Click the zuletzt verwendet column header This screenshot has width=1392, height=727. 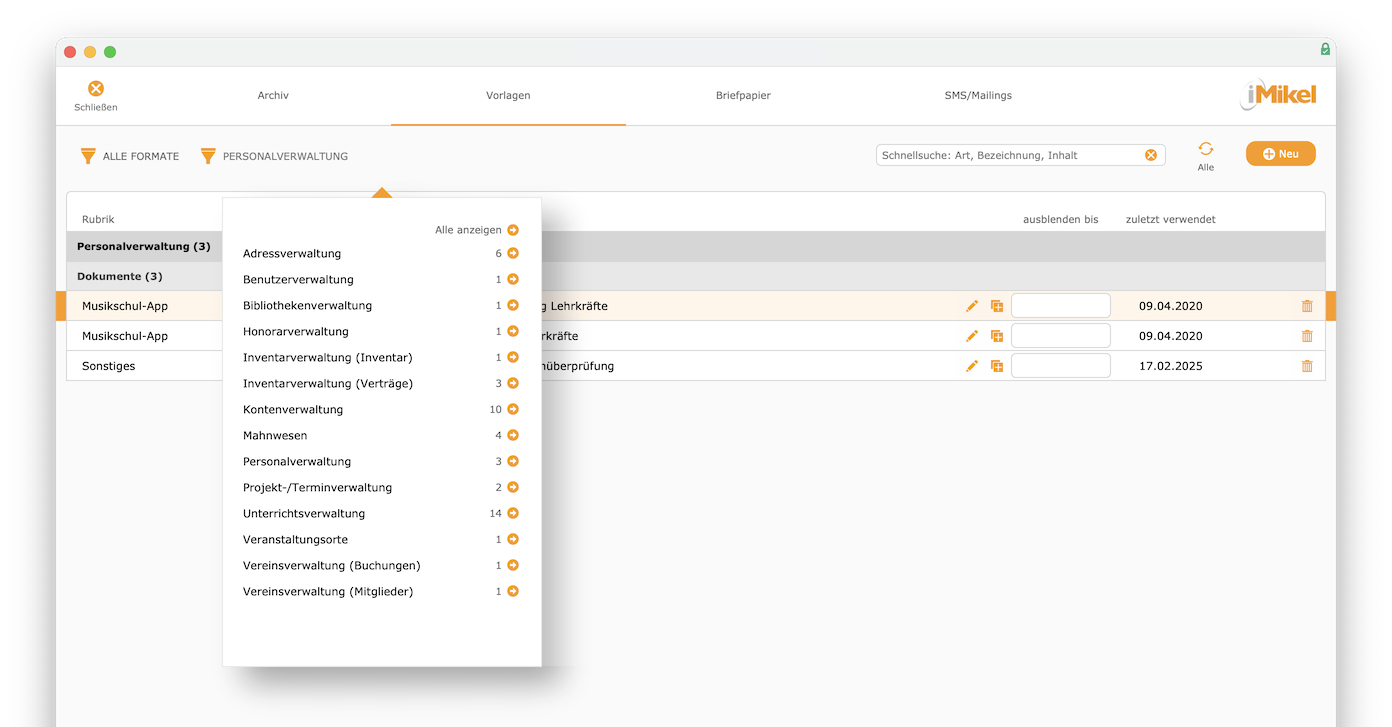(1171, 219)
